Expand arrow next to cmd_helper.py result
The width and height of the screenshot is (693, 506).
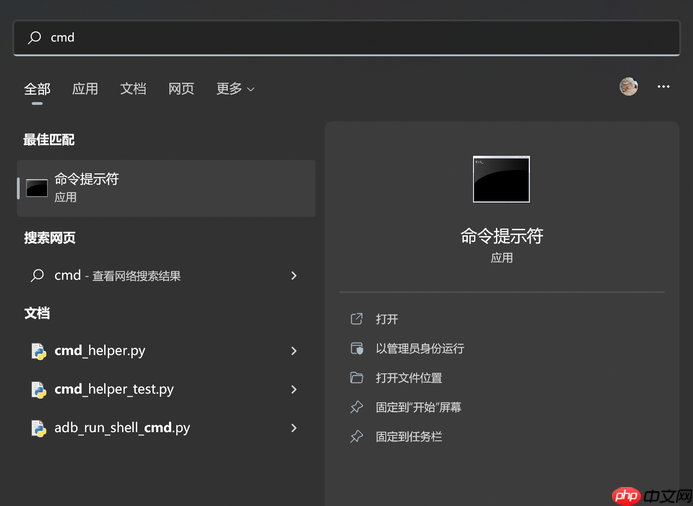[293, 351]
